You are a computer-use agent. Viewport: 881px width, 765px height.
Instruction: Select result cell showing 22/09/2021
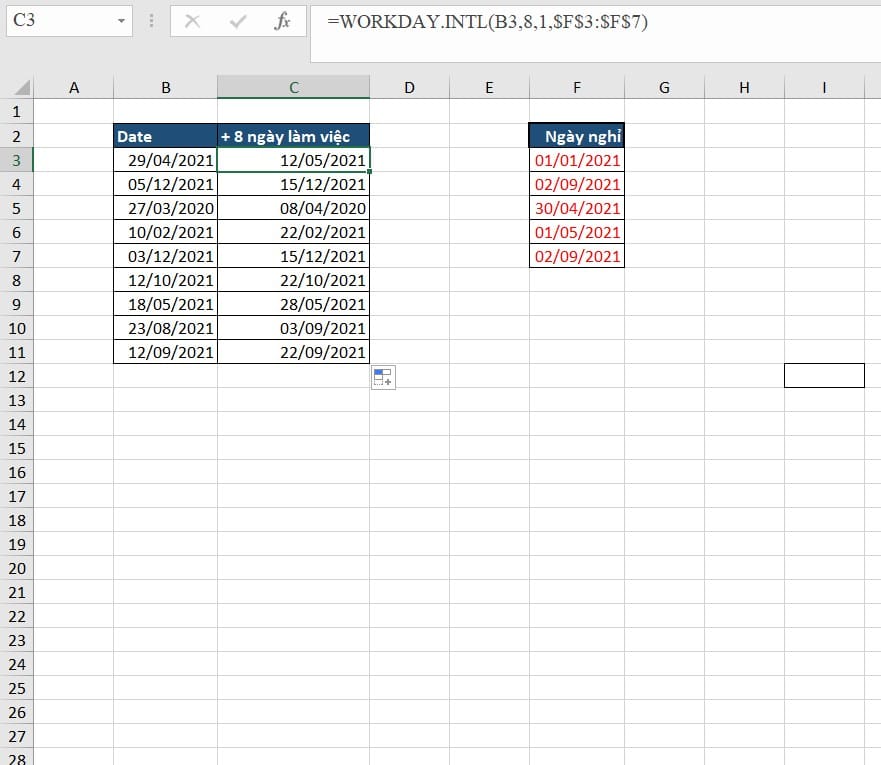293,352
